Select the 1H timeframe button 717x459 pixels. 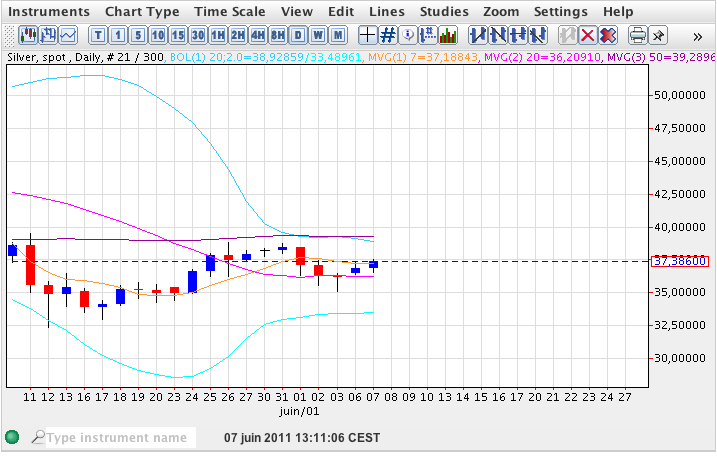pos(218,35)
